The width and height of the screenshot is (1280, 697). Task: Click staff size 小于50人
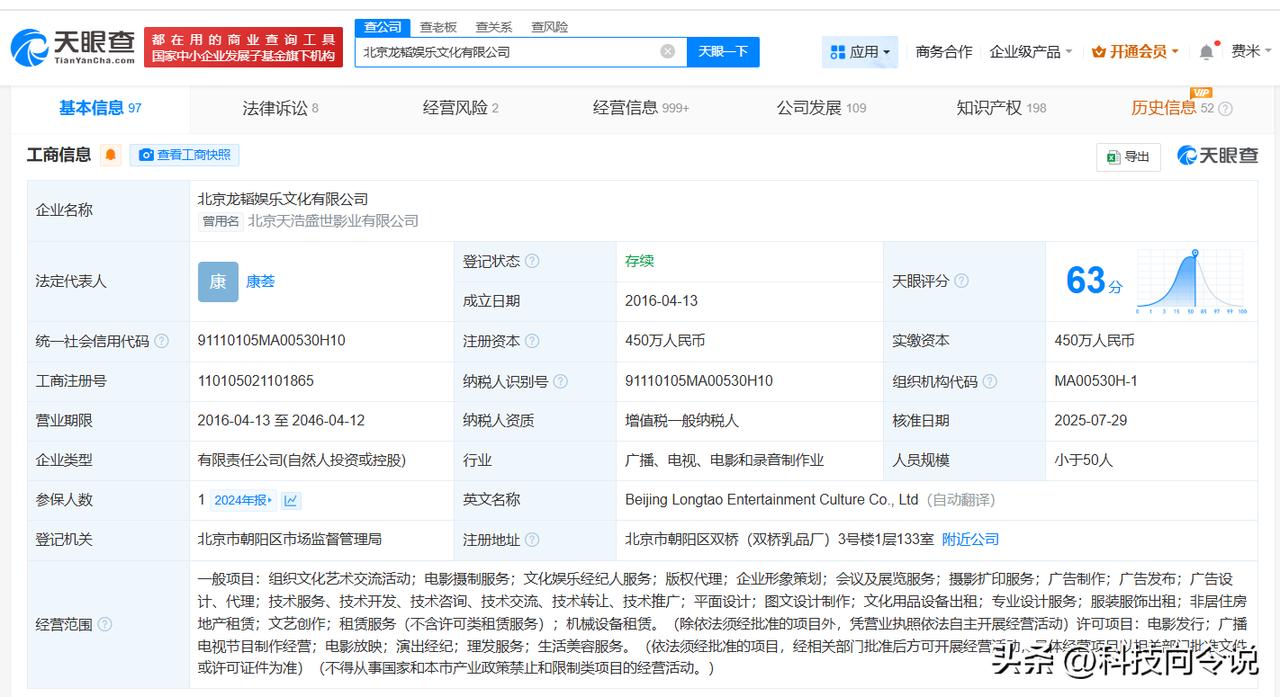click(1083, 460)
